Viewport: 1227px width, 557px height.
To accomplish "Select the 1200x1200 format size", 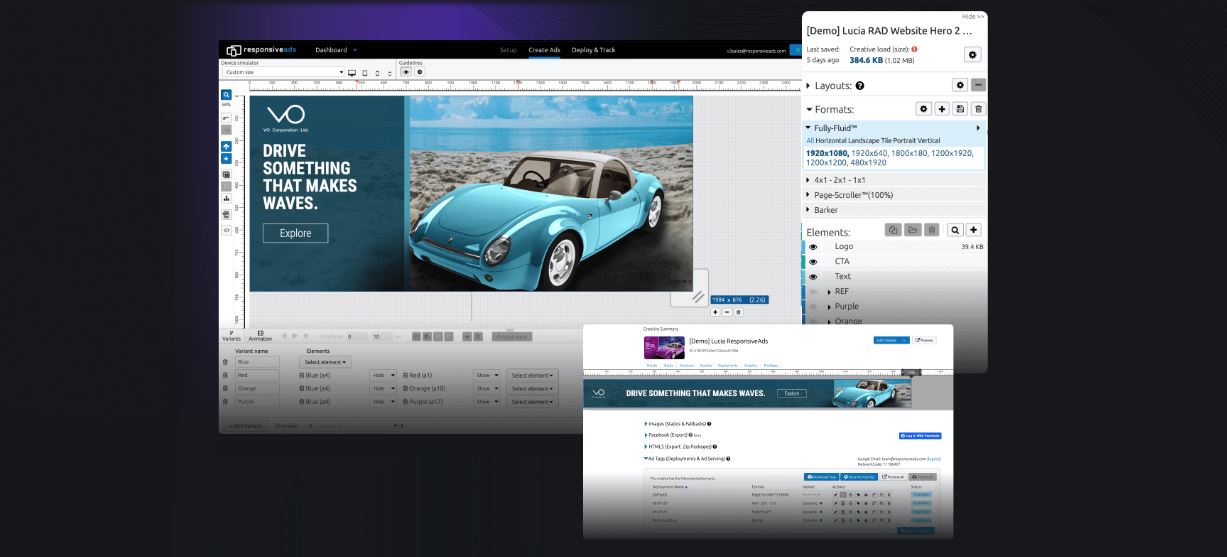I will [x=827, y=163].
